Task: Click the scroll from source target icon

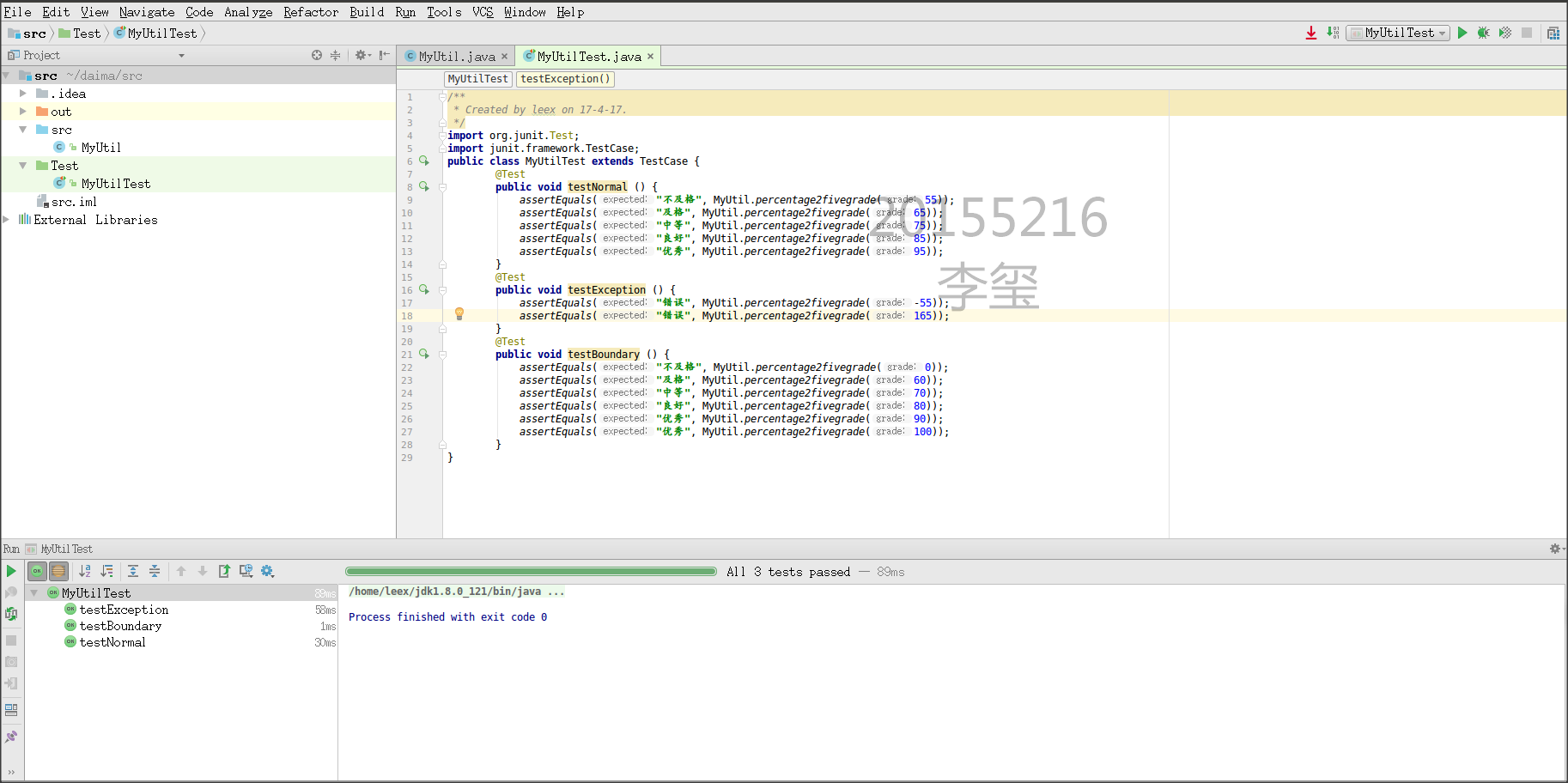Action: [317, 55]
